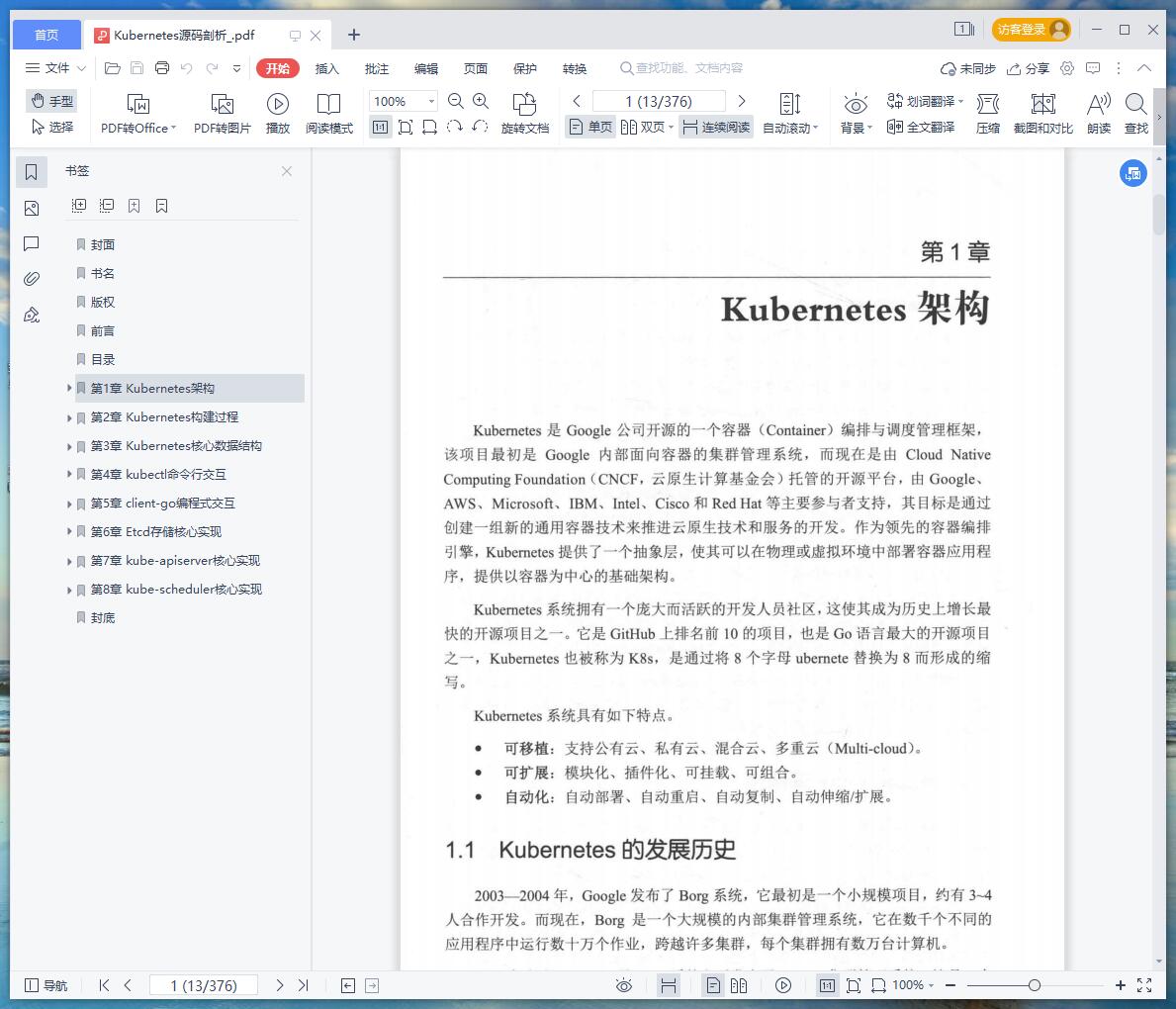The width and height of the screenshot is (1176, 1009).
Task: Enter fullscreen from status bar
Action: coord(1143,985)
